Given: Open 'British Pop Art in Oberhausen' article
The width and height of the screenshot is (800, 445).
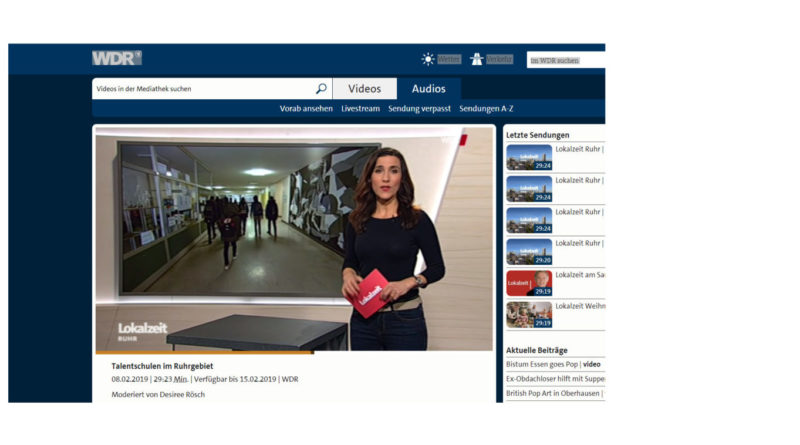Looking at the screenshot, I should point(554,393).
